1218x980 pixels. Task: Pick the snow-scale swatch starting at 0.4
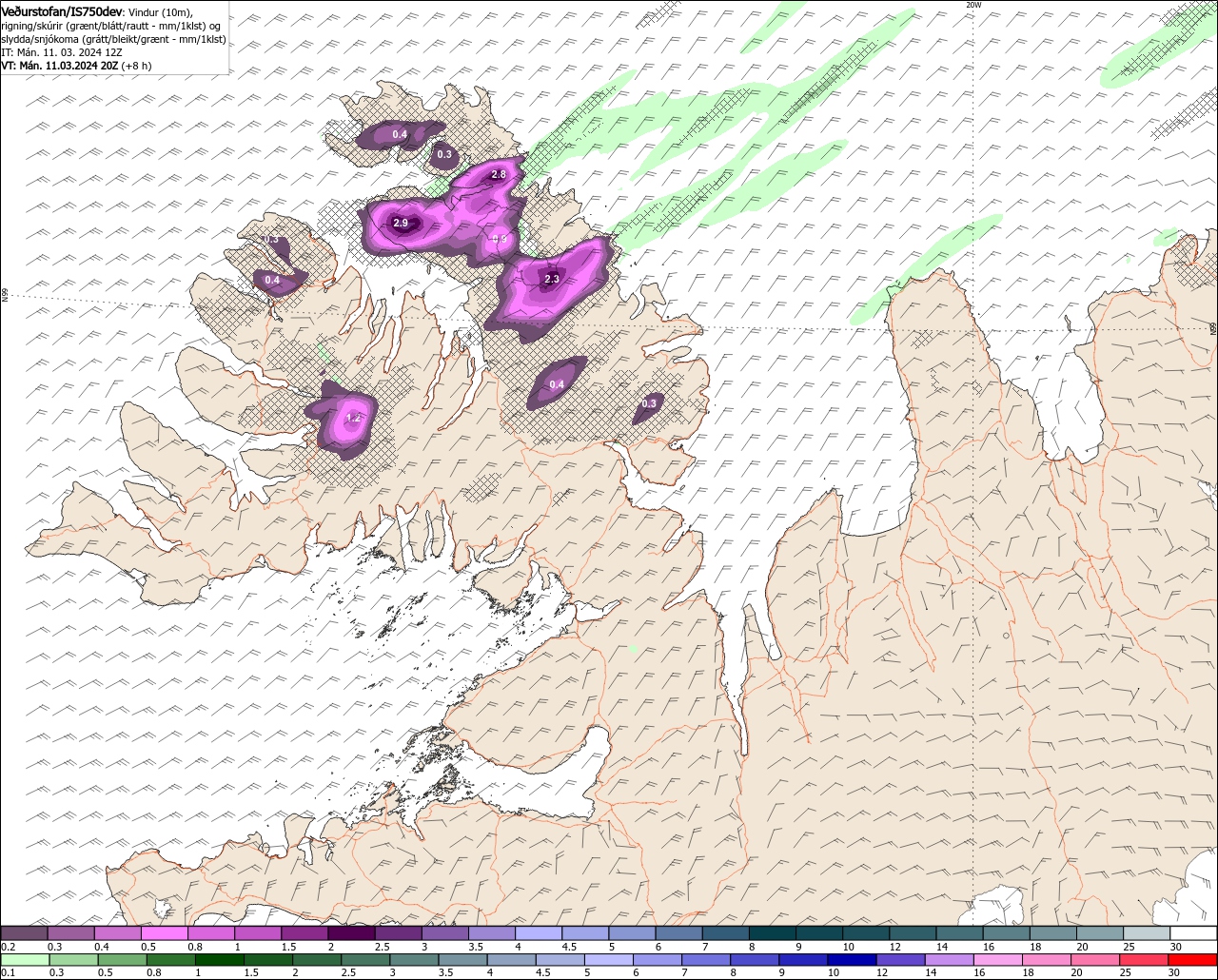pos(118,933)
